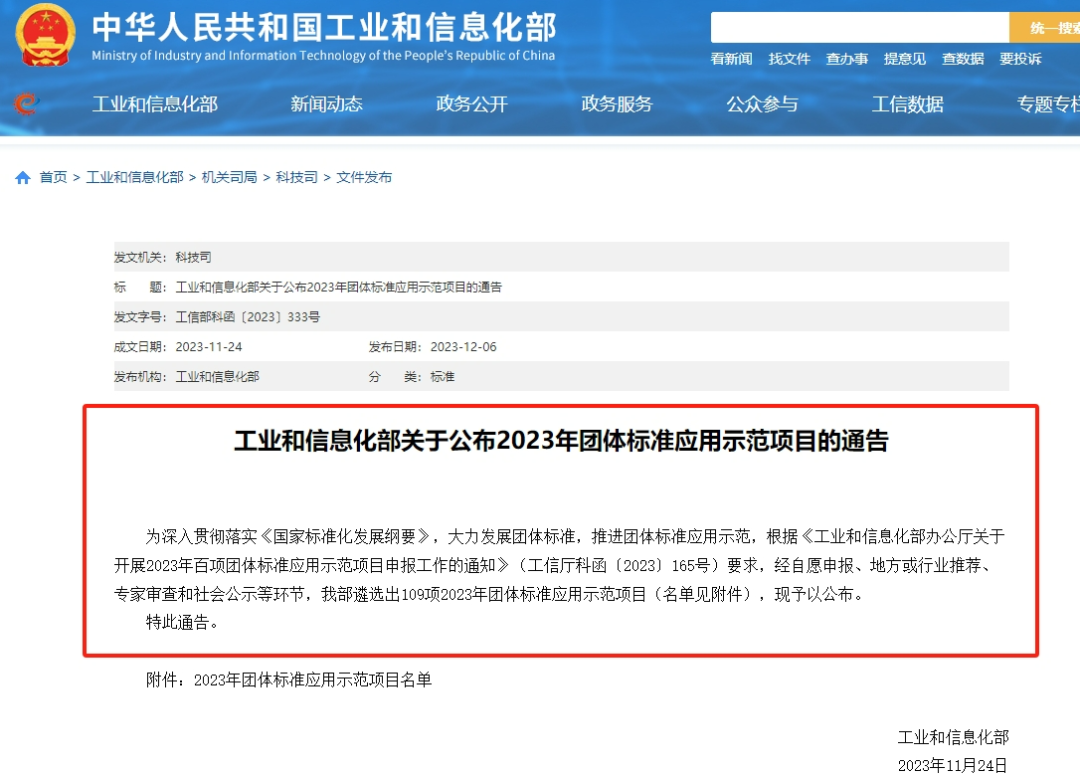The image size is (1080, 775).
Task: Open the 要投诉 quick link
Action: (x=1020, y=59)
